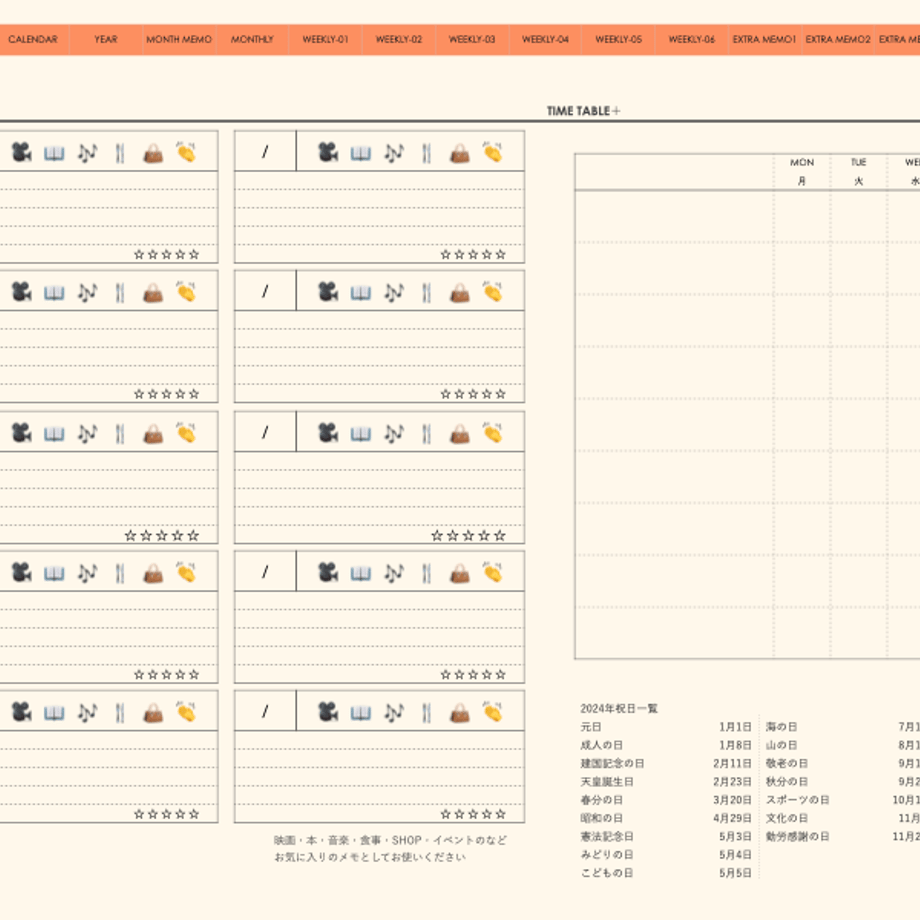Click the MON column header in time table
The image size is (920, 920).
click(x=801, y=171)
